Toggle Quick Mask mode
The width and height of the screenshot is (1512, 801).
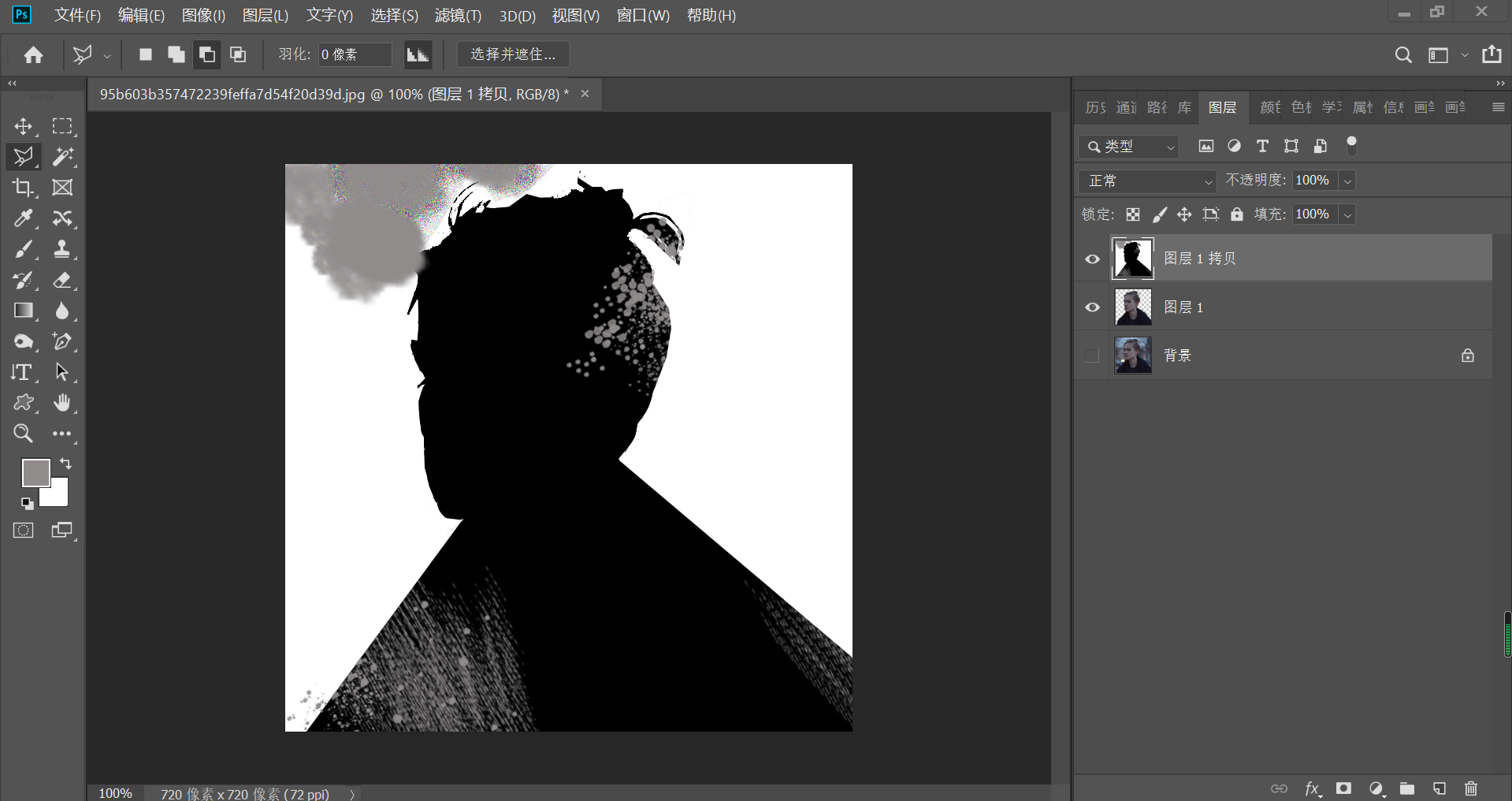pos(24,530)
